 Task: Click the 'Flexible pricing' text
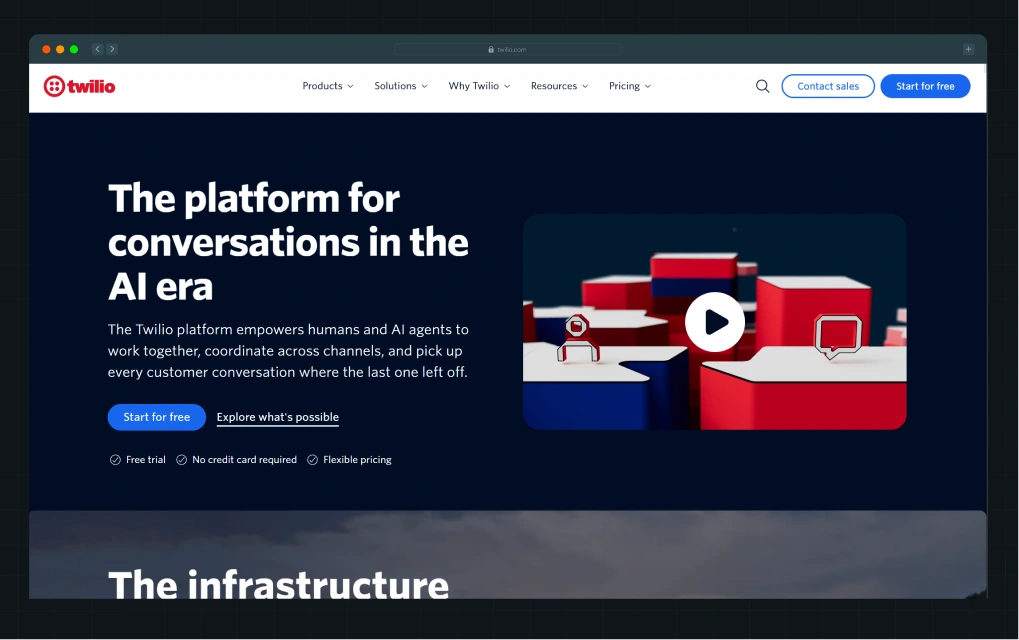357,459
